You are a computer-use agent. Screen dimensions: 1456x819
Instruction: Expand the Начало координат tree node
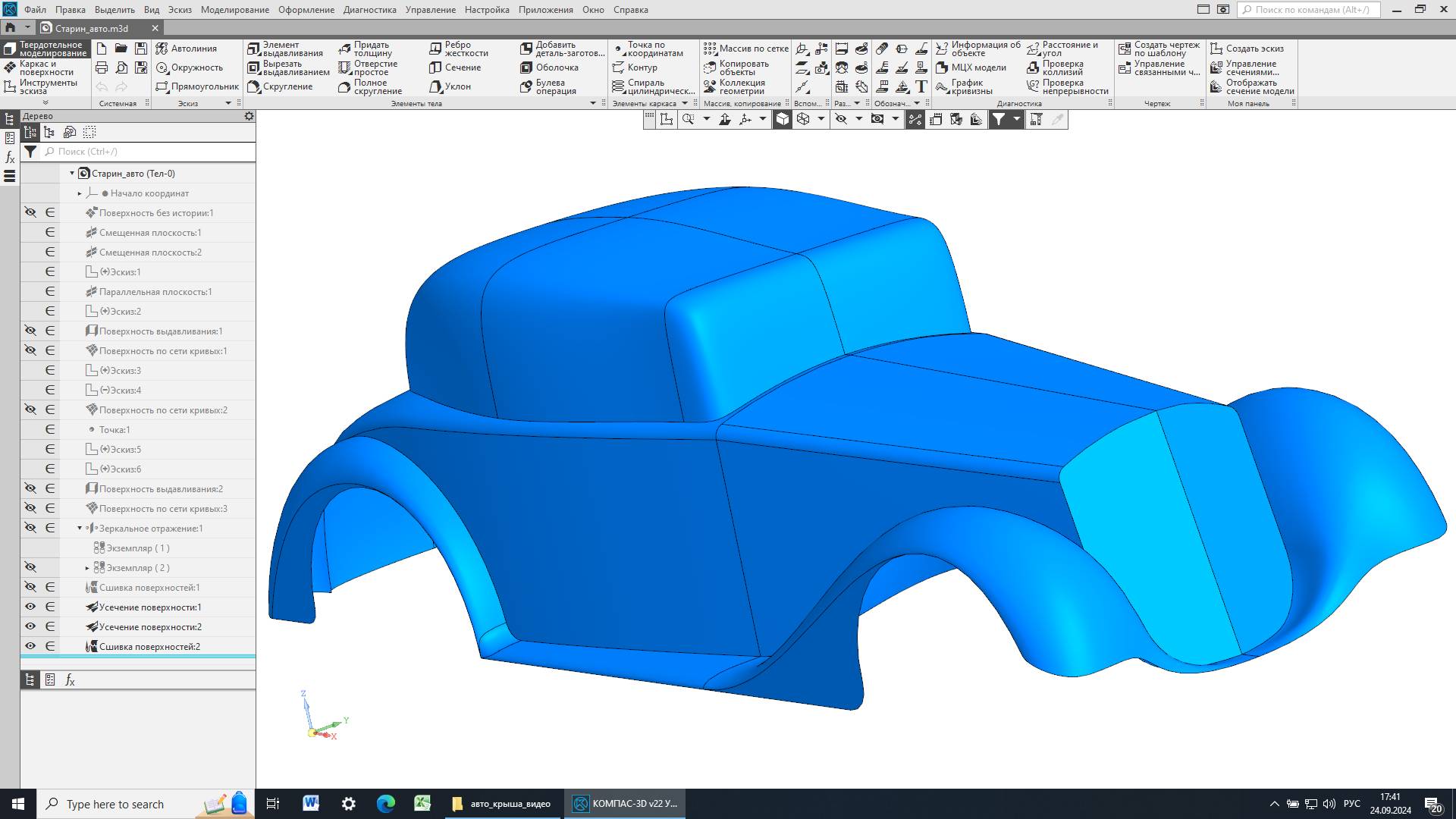[80, 193]
